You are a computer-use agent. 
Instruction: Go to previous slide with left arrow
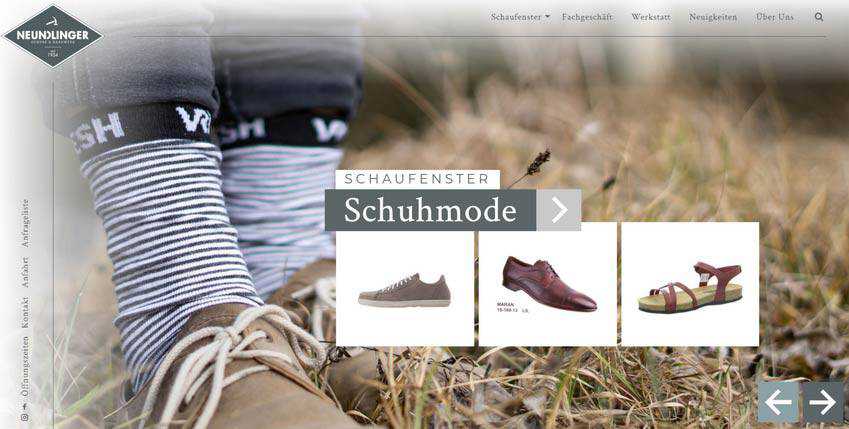778,402
